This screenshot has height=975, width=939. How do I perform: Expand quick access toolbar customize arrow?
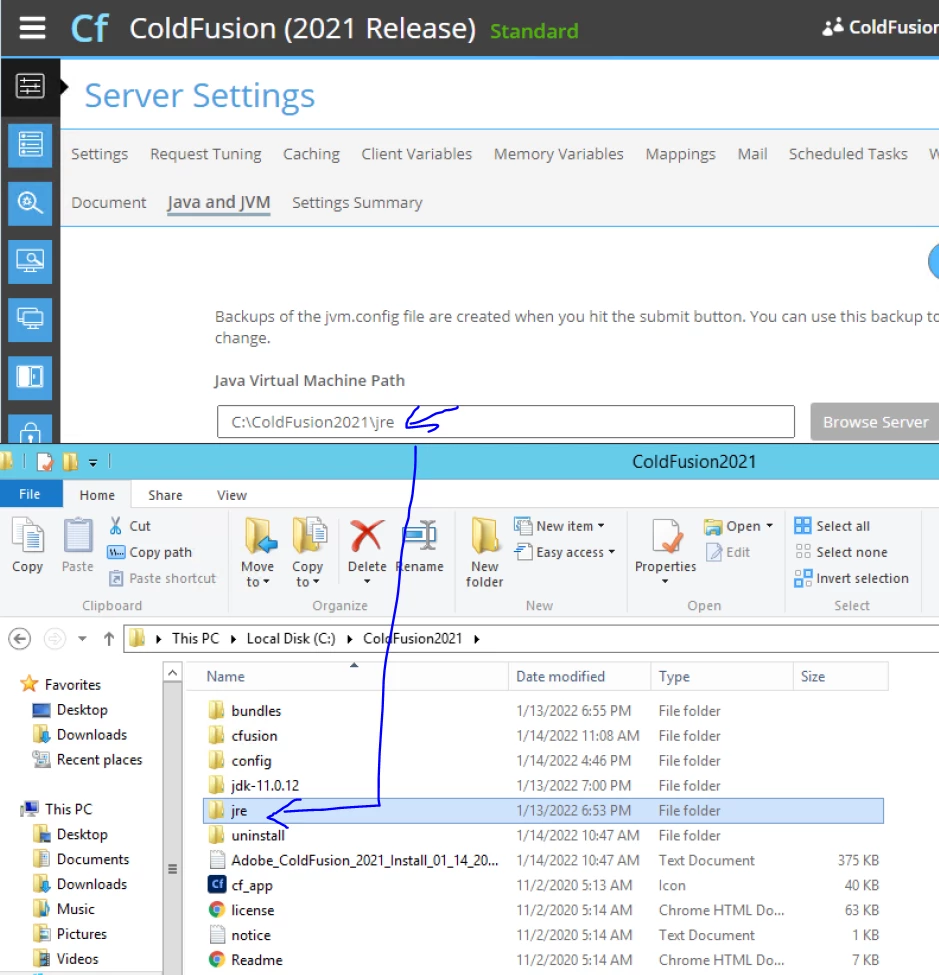[93, 462]
